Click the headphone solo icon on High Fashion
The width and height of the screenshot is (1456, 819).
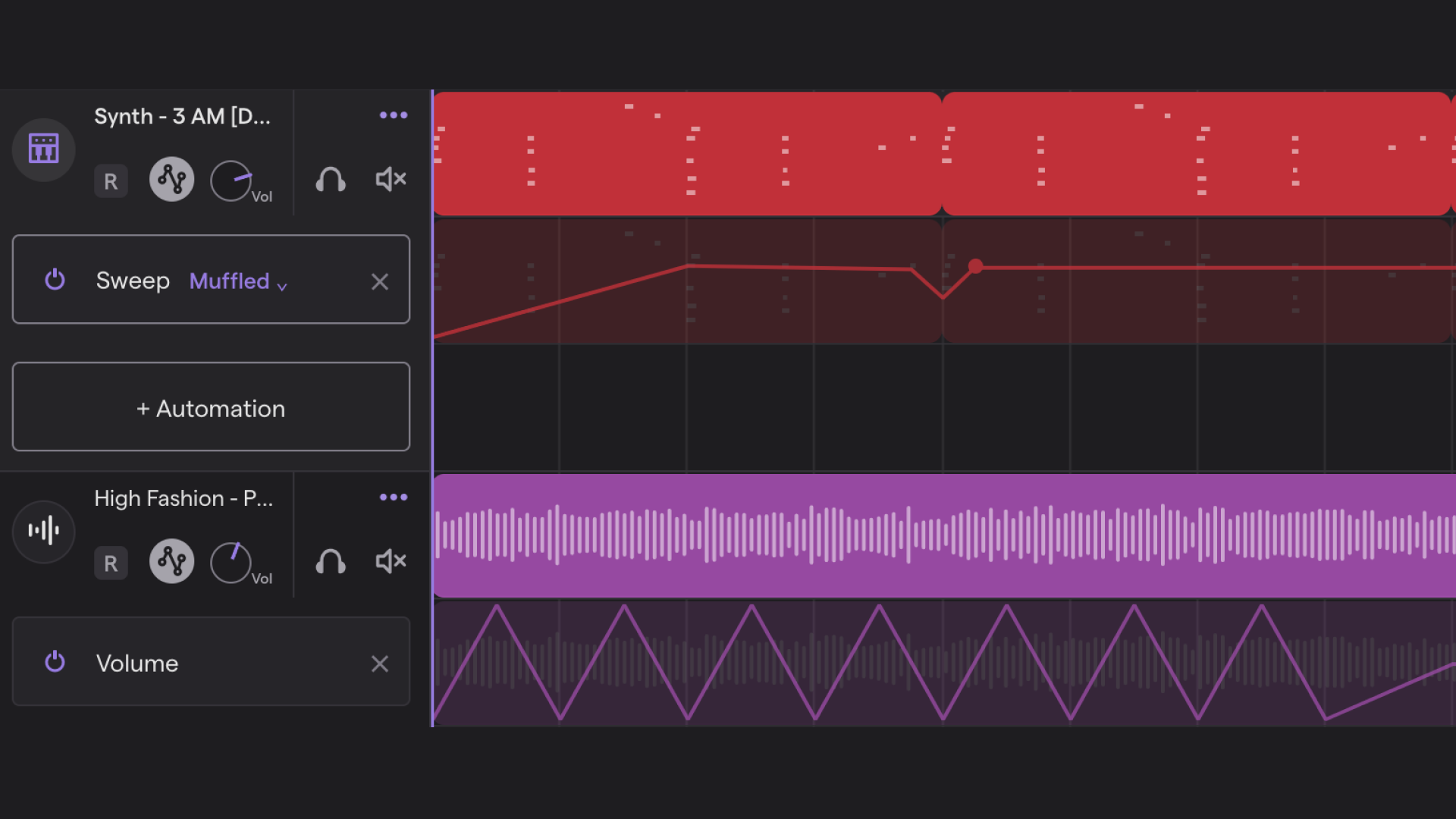pos(330,562)
